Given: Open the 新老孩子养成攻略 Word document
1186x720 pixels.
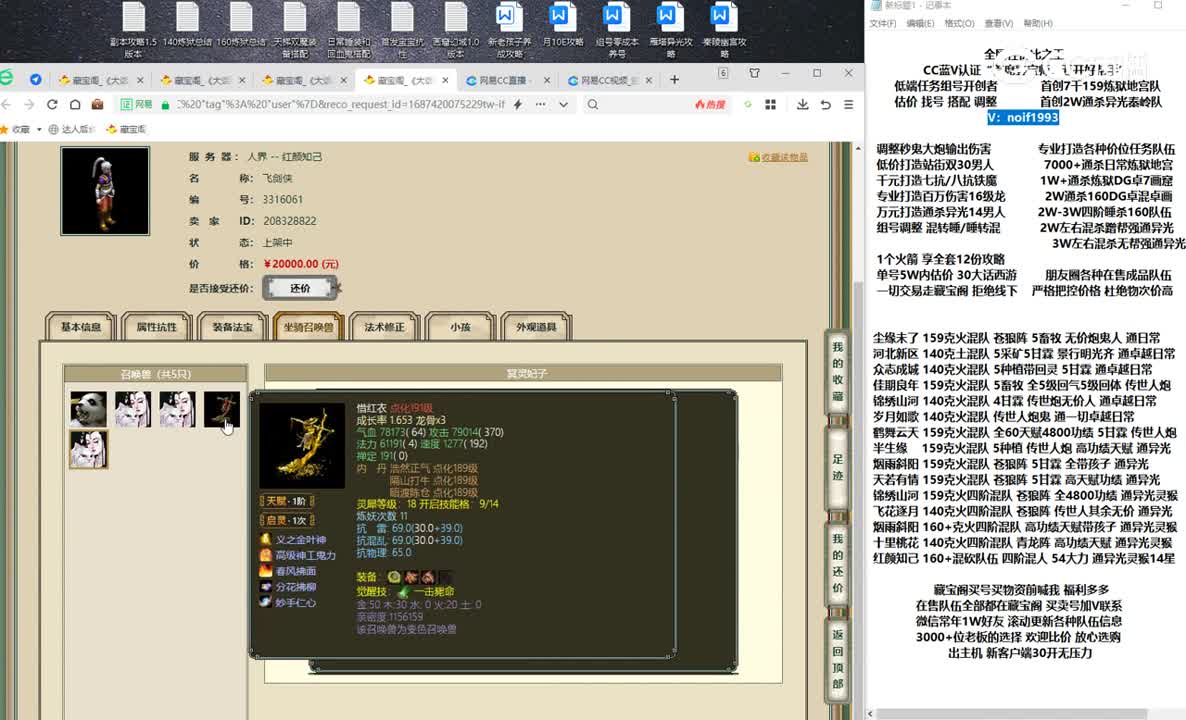Looking at the screenshot, I should coord(509,29).
